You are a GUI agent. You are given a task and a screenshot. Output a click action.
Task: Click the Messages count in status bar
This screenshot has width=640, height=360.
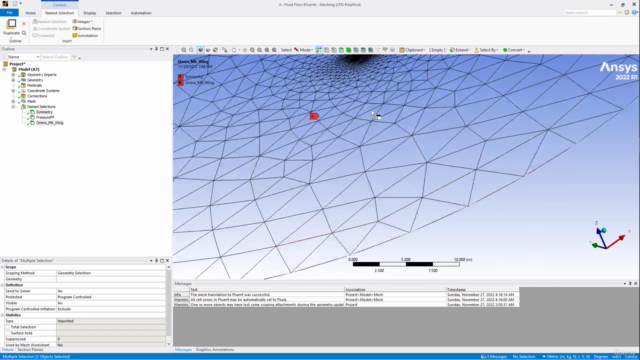pos(494,357)
